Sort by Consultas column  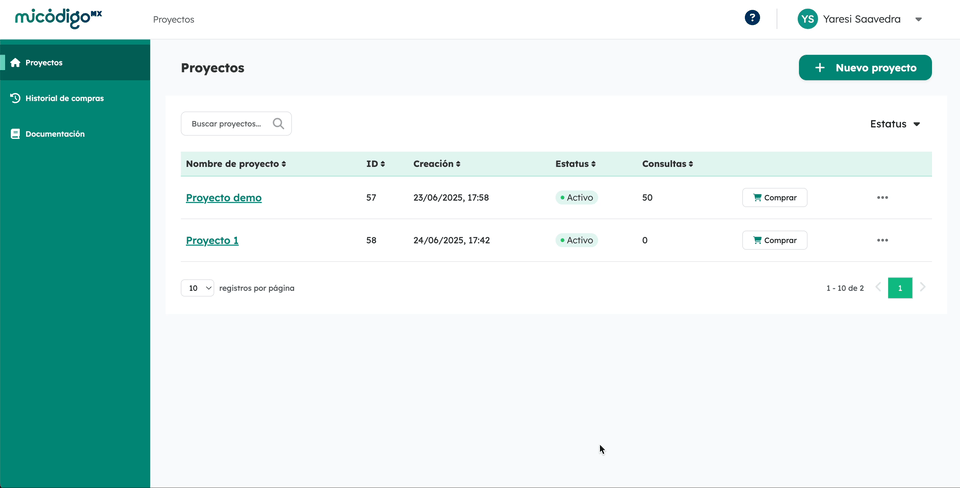[667, 164]
